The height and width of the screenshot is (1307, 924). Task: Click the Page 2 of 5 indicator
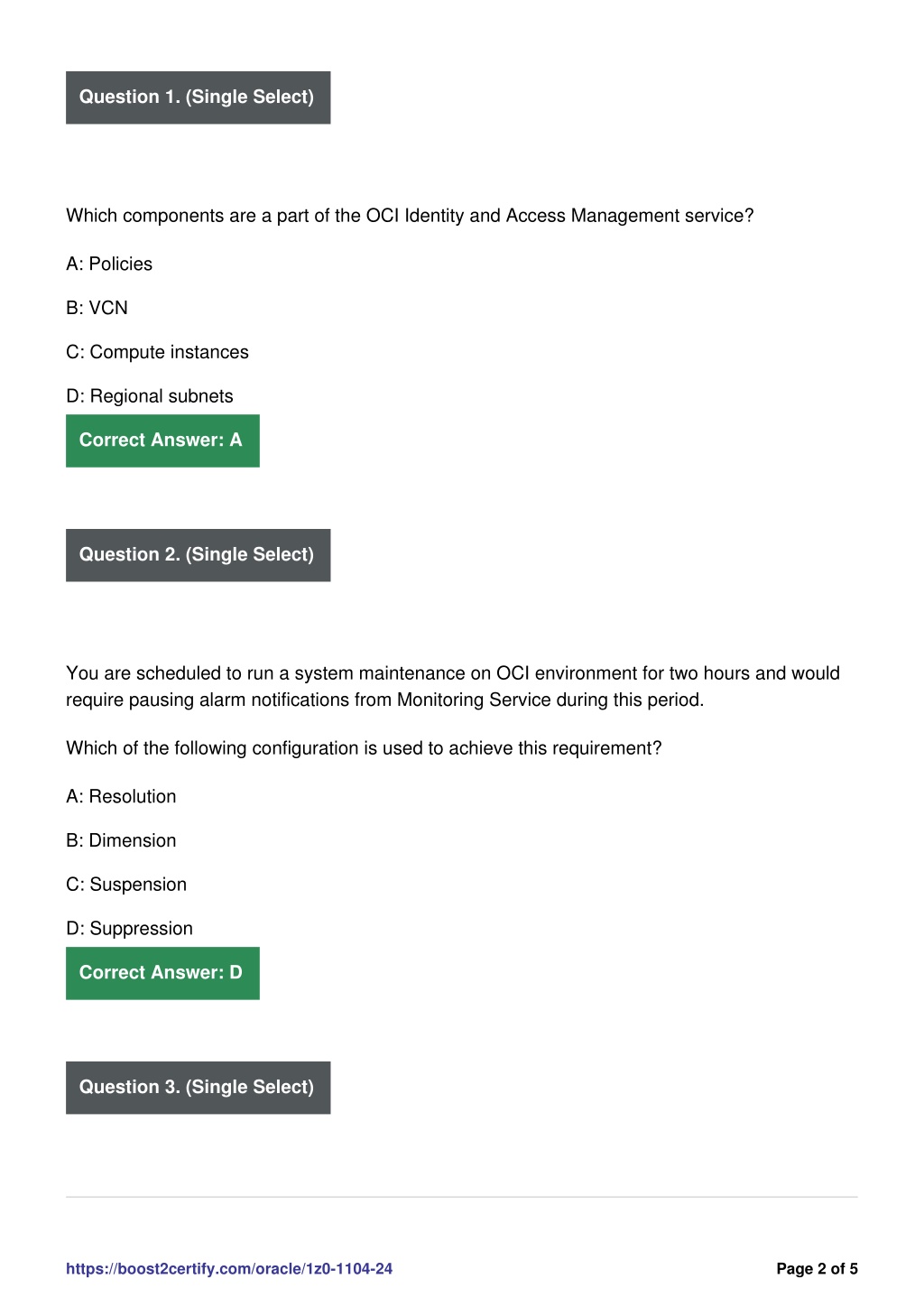[817, 1269]
